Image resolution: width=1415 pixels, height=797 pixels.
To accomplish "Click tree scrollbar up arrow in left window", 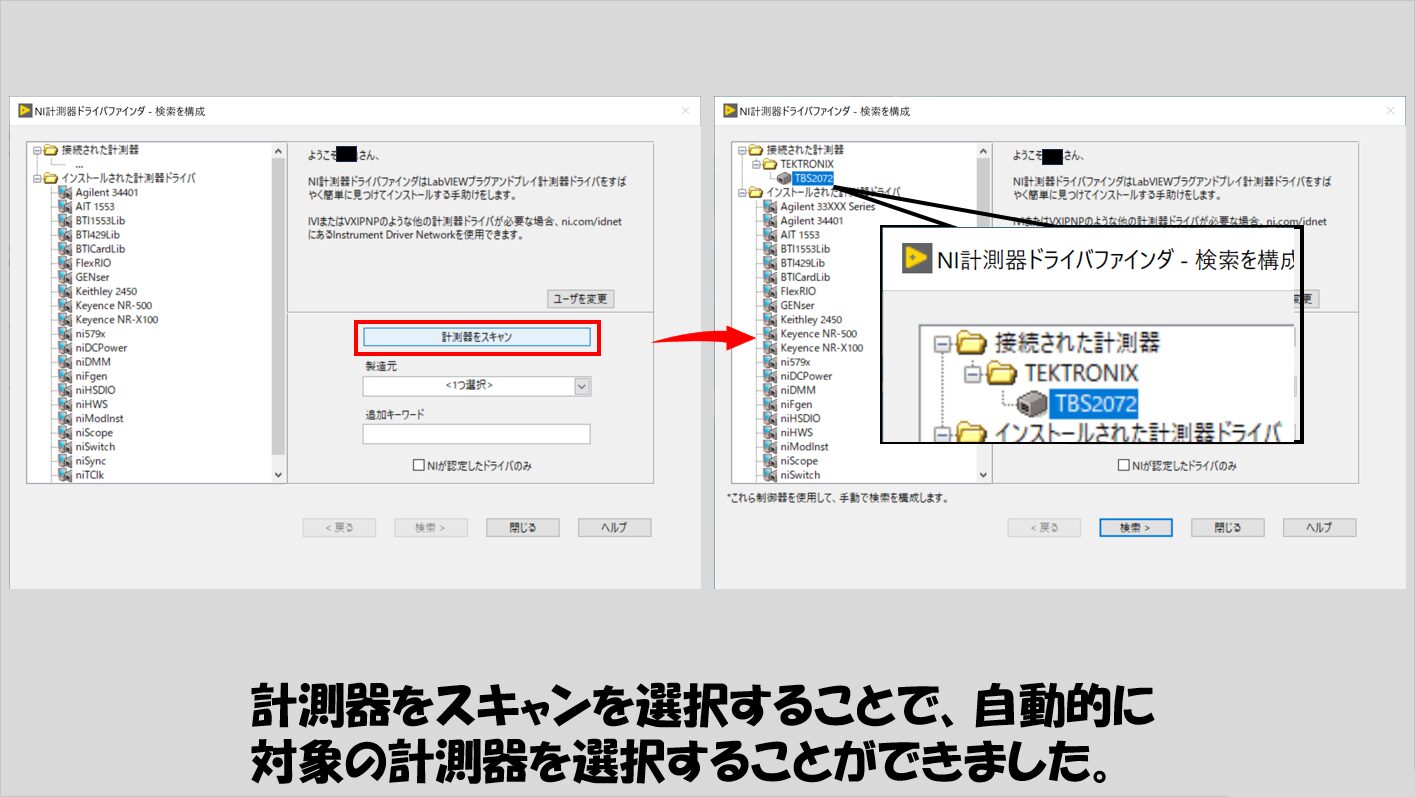I will pyautogui.click(x=278, y=151).
